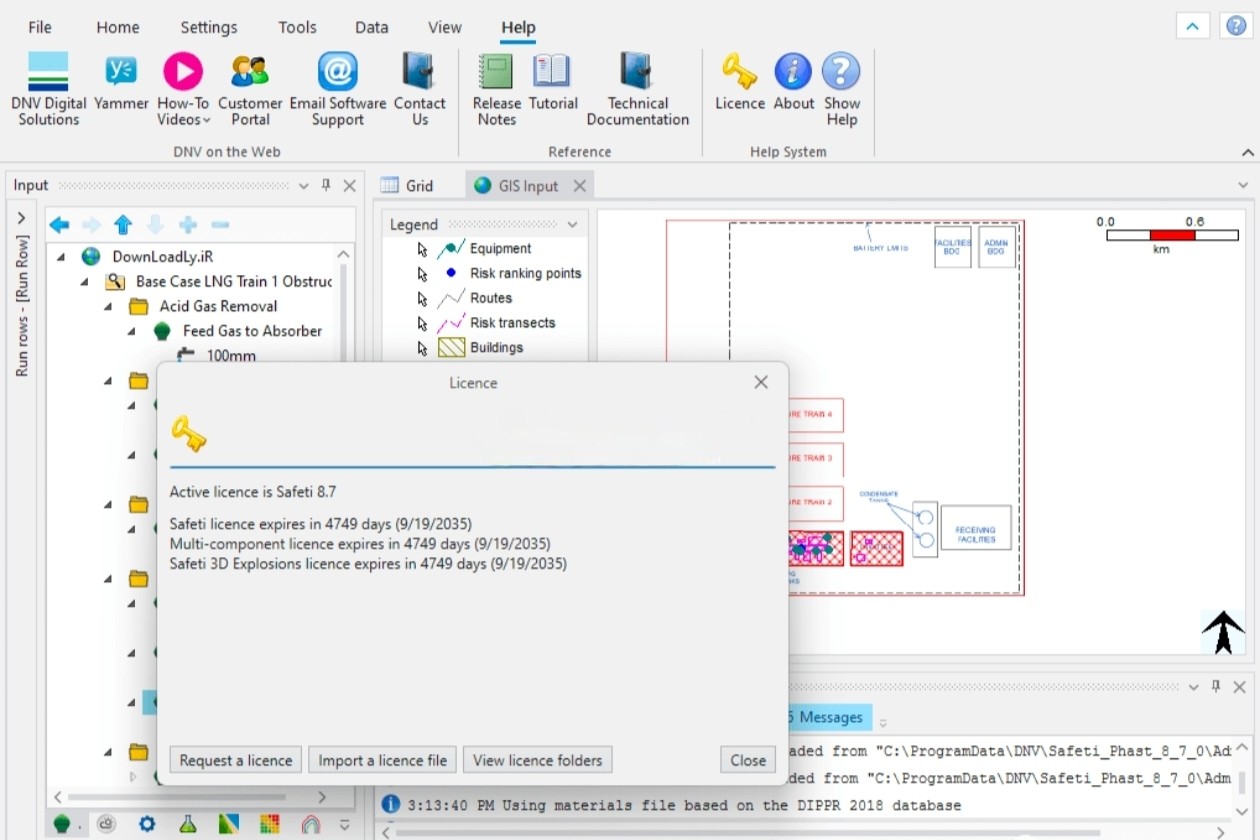Open the Input panel options dropdown arrow
Viewport: 1260px width, 840px height.
coord(304,186)
